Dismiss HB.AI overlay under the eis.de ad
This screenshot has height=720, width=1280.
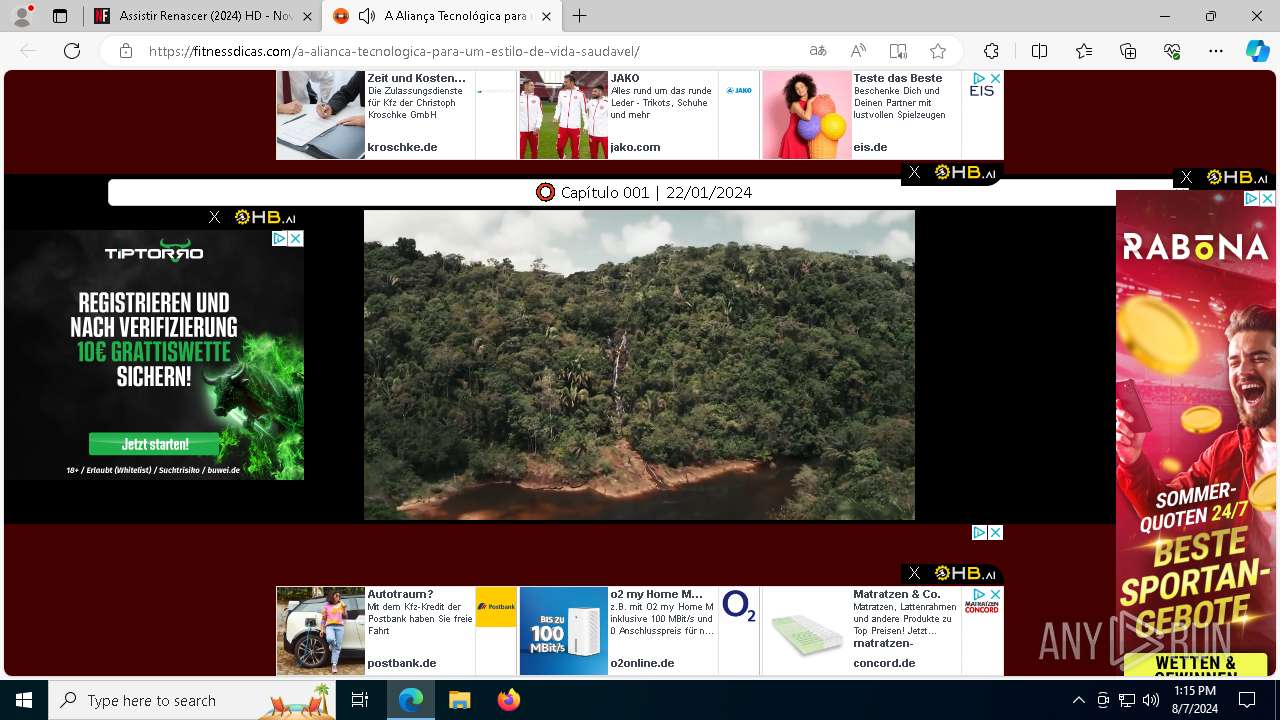[x=914, y=173]
